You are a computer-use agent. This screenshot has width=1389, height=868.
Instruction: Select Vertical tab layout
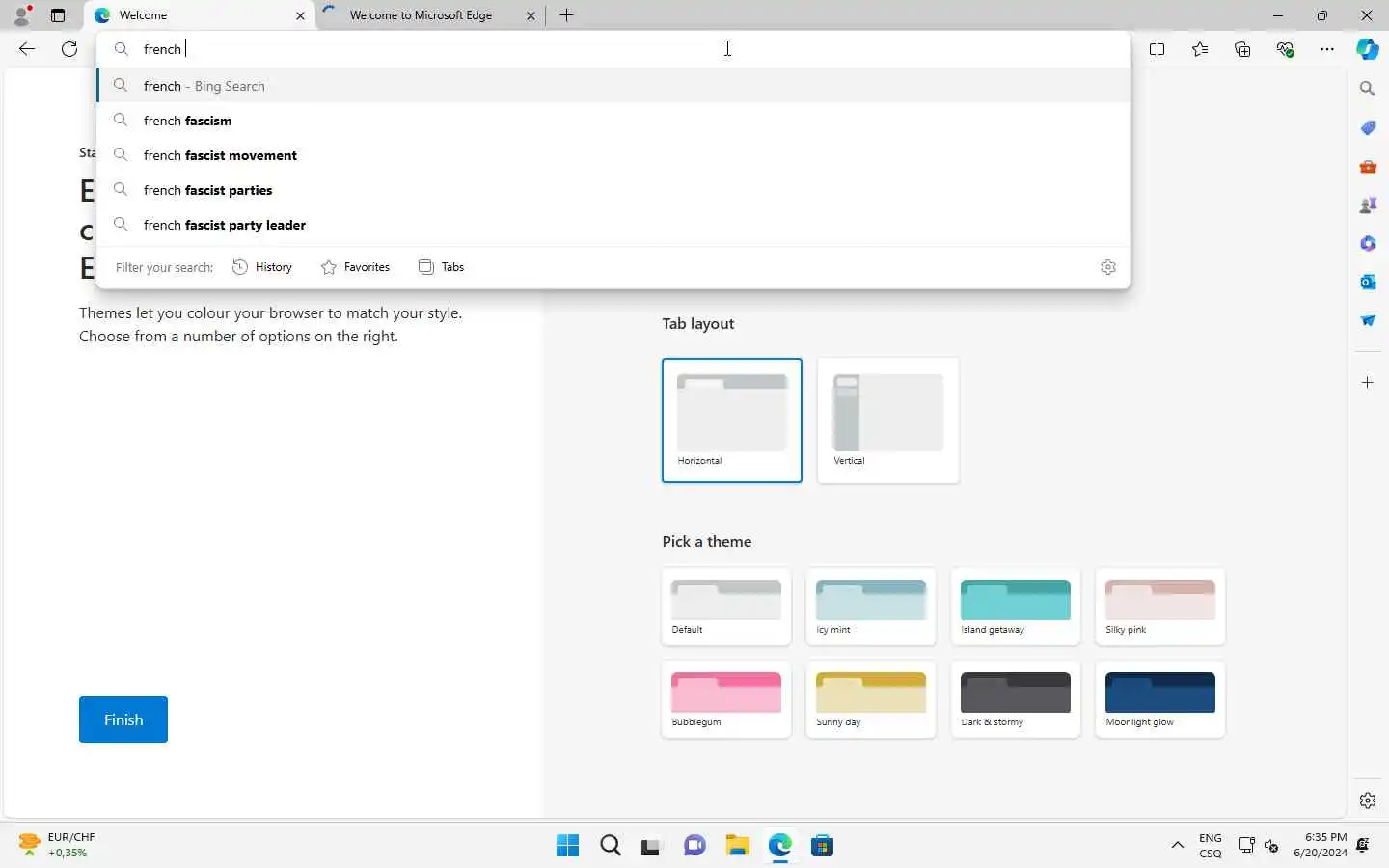[x=888, y=420]
